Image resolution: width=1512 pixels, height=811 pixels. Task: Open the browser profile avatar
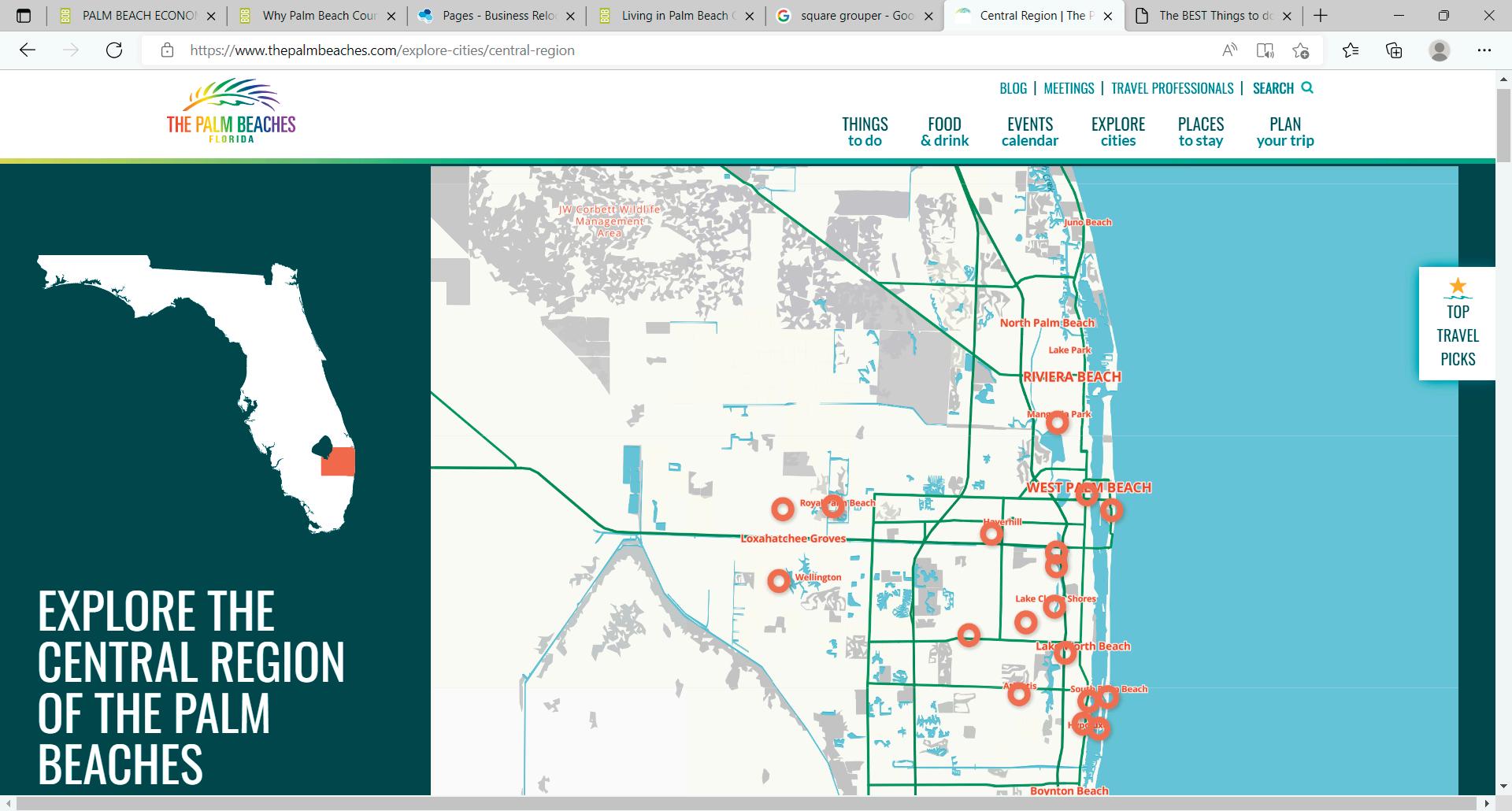click(x=1440, y=50)
